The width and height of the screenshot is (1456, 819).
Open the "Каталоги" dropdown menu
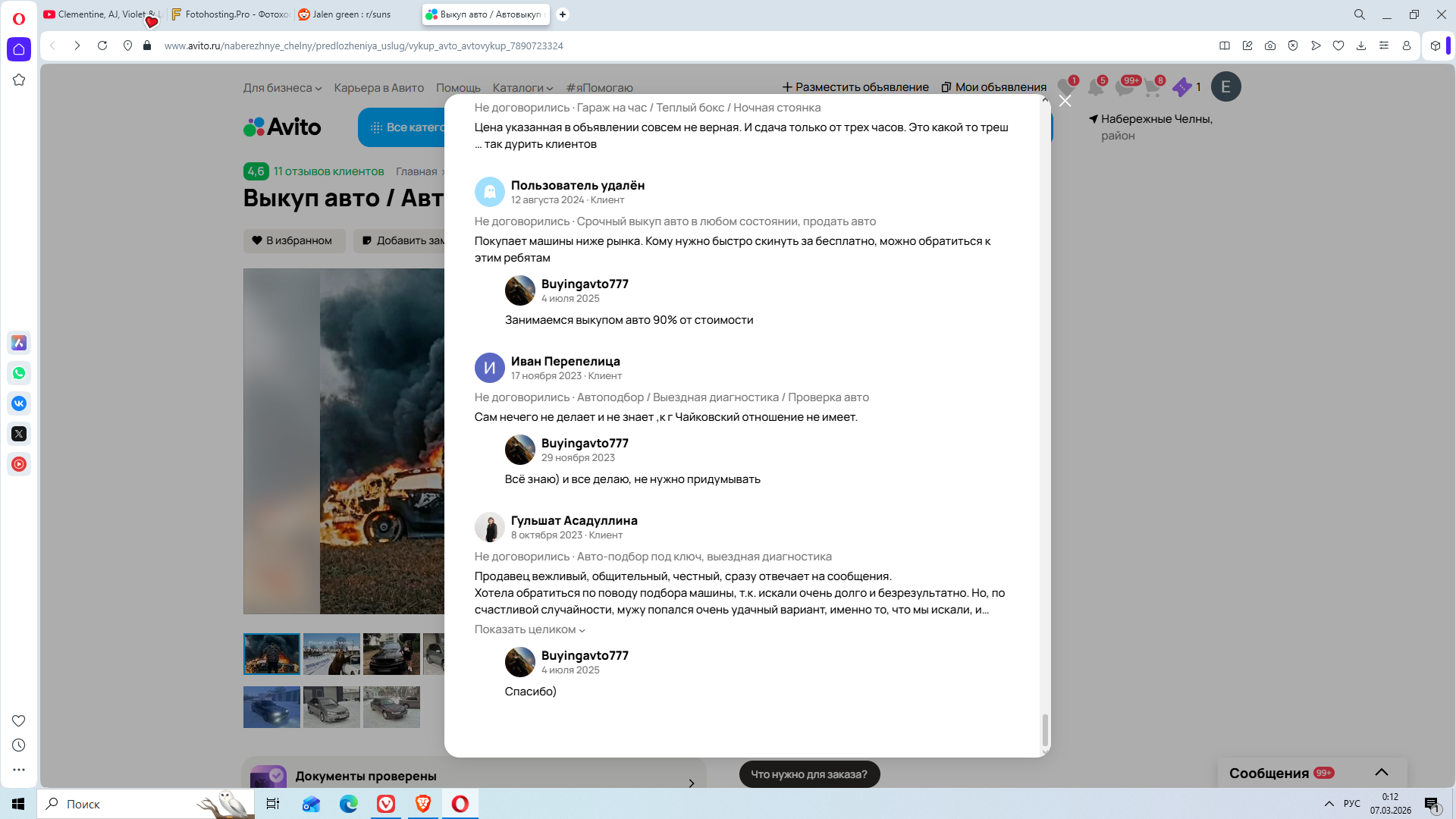coord(522,88)
